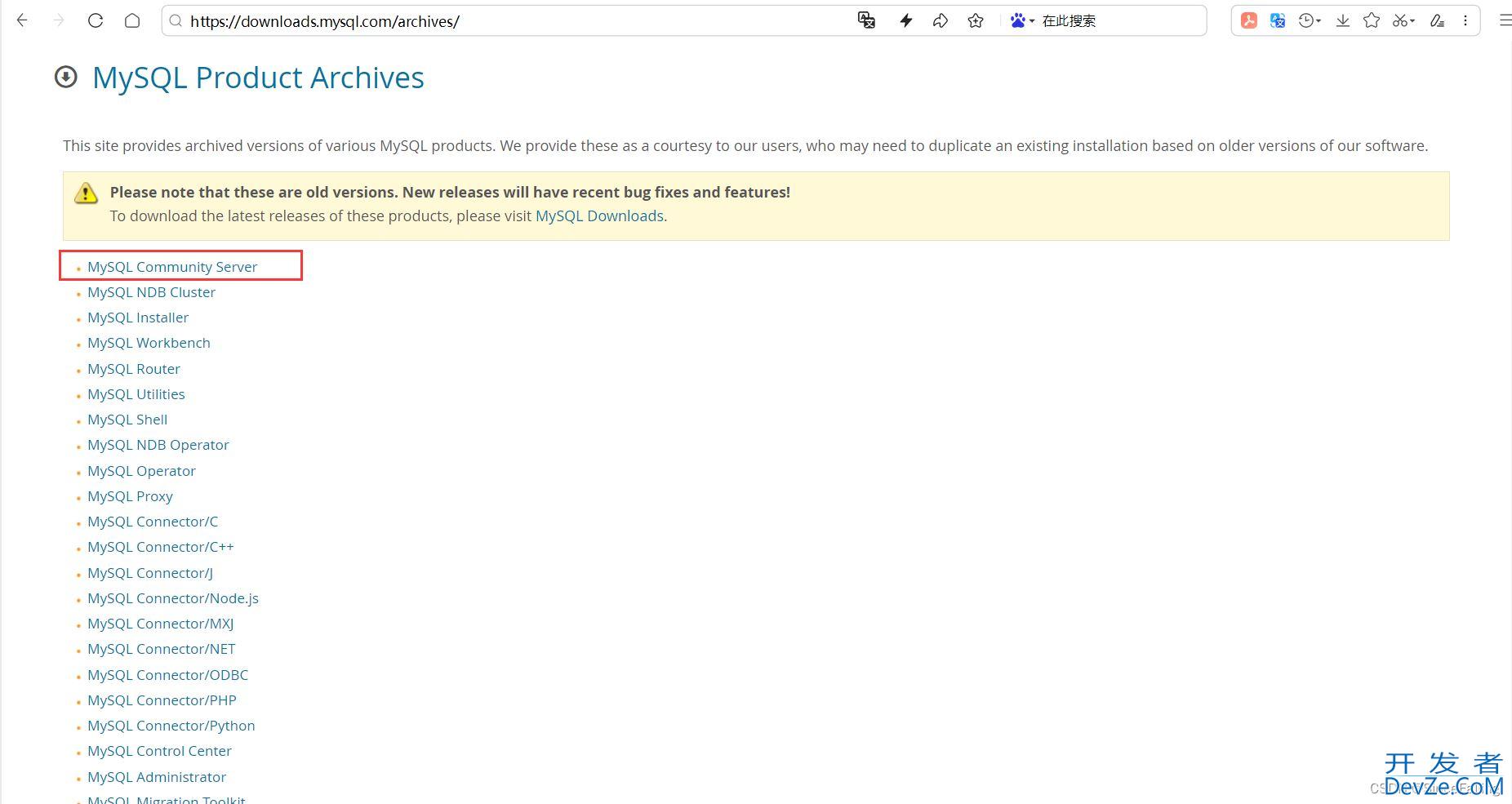Open MySQL NDB Cluster archive link

point(152,292)
